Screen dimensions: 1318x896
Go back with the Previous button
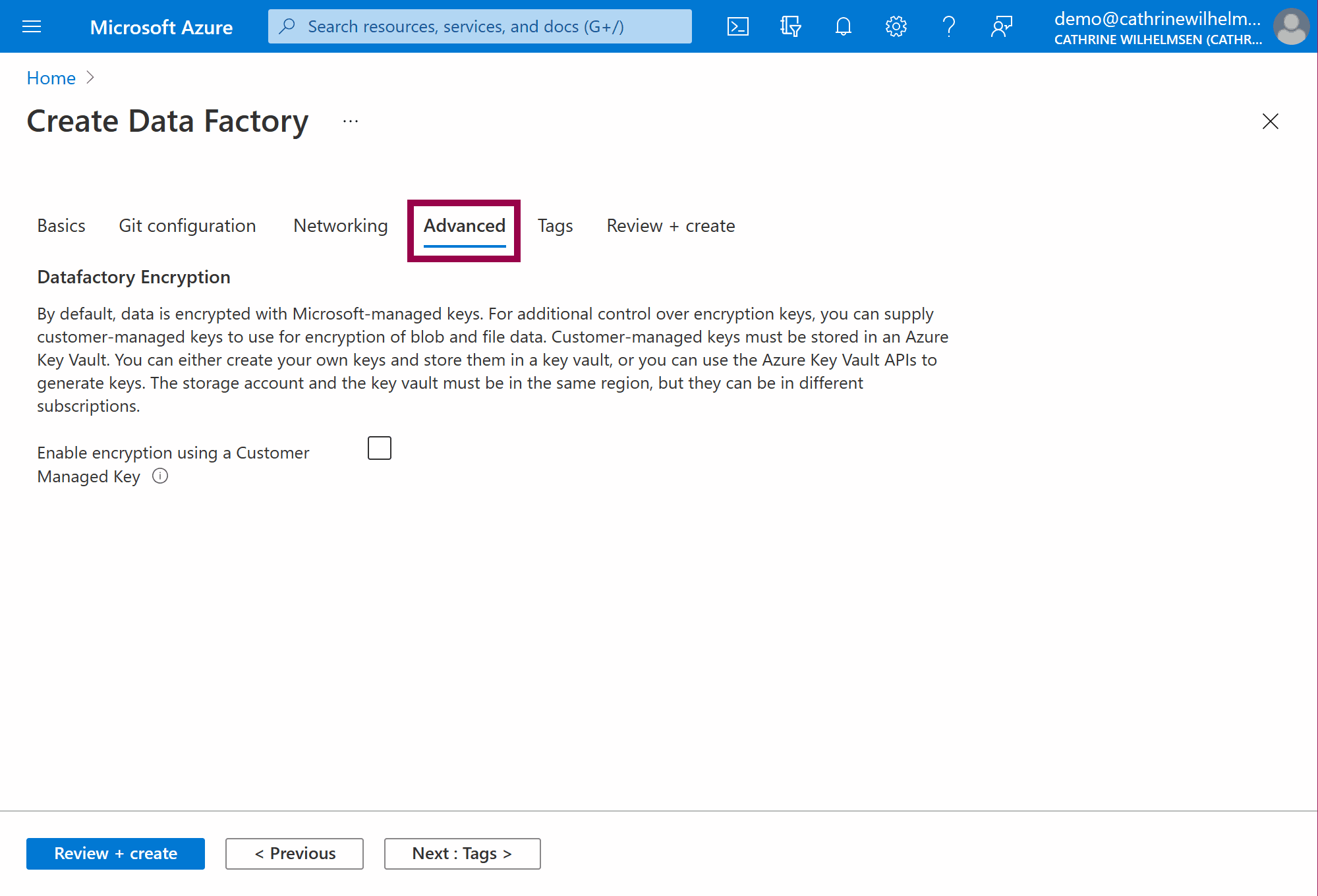point(295,854)
